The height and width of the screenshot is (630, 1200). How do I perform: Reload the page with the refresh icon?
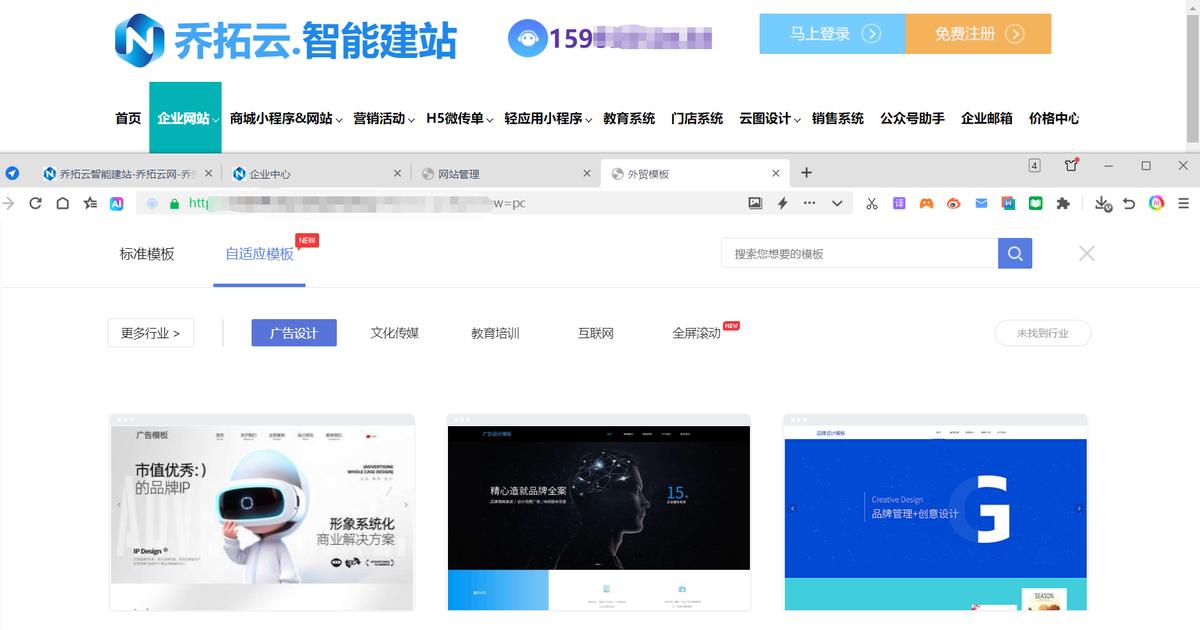[x=35, y=203]
